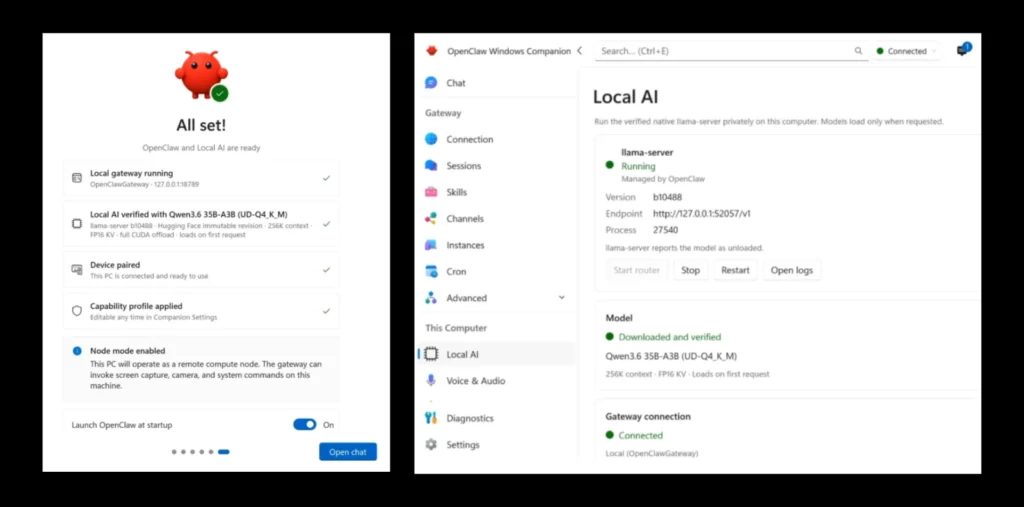The width and height of the screenshot is (1024, 507).
Task: Click the Open logs button
Action: pos(792,270)
